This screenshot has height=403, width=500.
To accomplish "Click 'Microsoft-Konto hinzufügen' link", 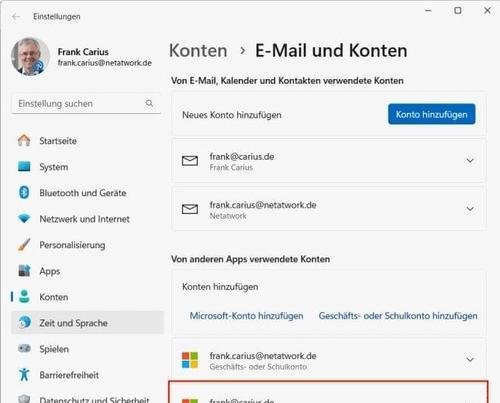I will pos(246,316).
